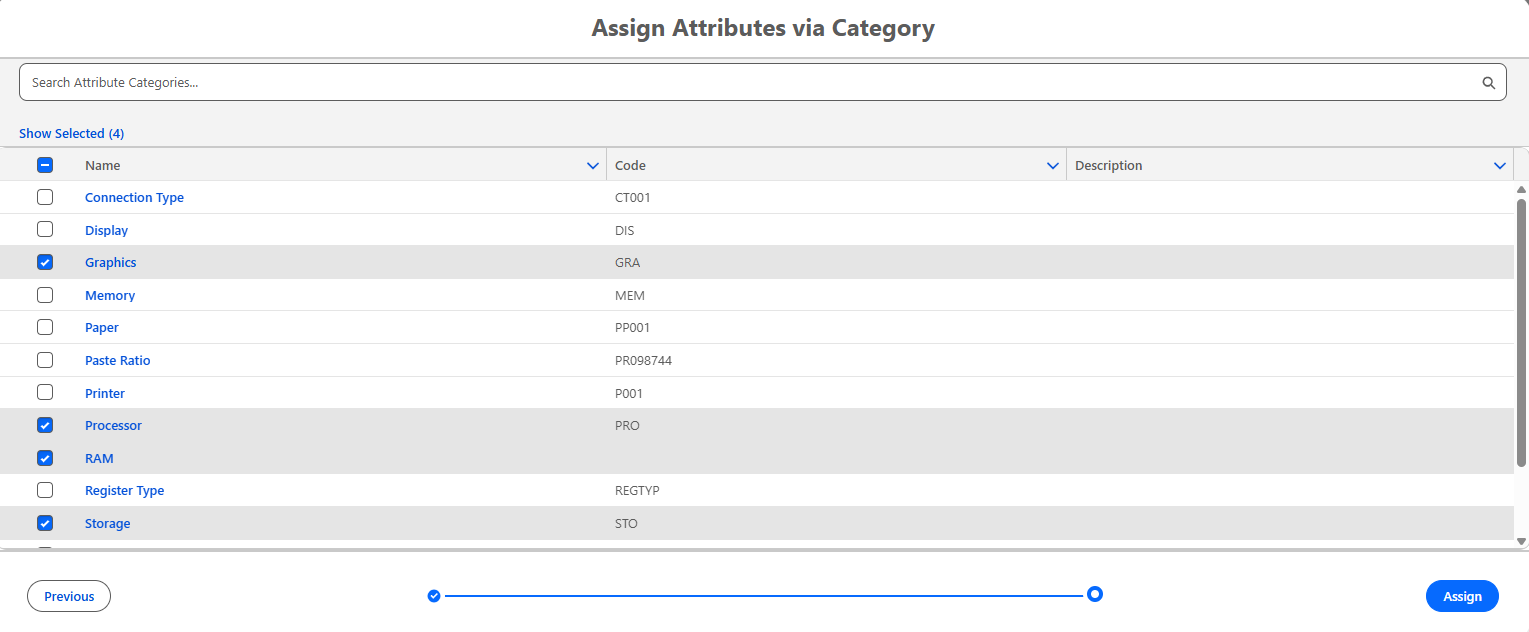Click the Show Selected (4) link
This screenshot has width=1529, height=632.
point(72,133)
